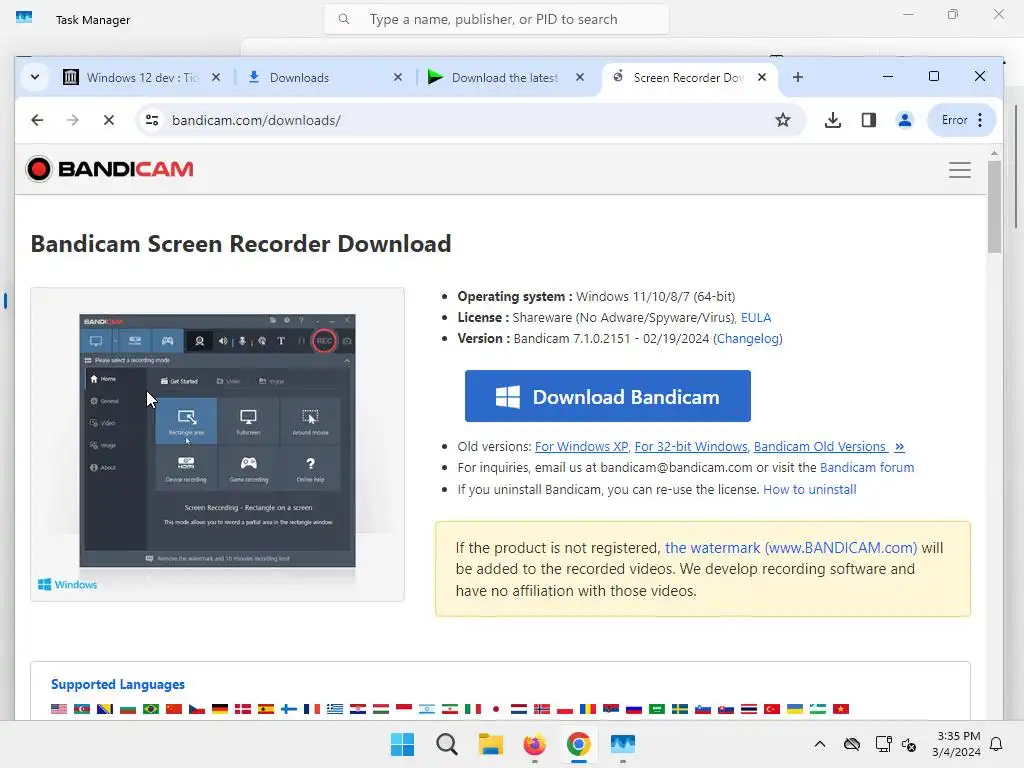Click the Windows label below the screenshot
Viewport: 1024px width, 768px height.
(x=68, y=584)
